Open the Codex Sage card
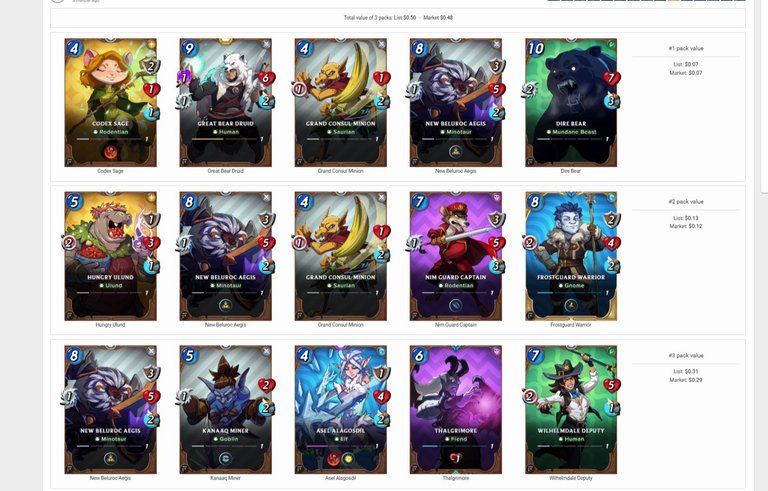This screenshot has width=768, height=491. click(111, 103)
